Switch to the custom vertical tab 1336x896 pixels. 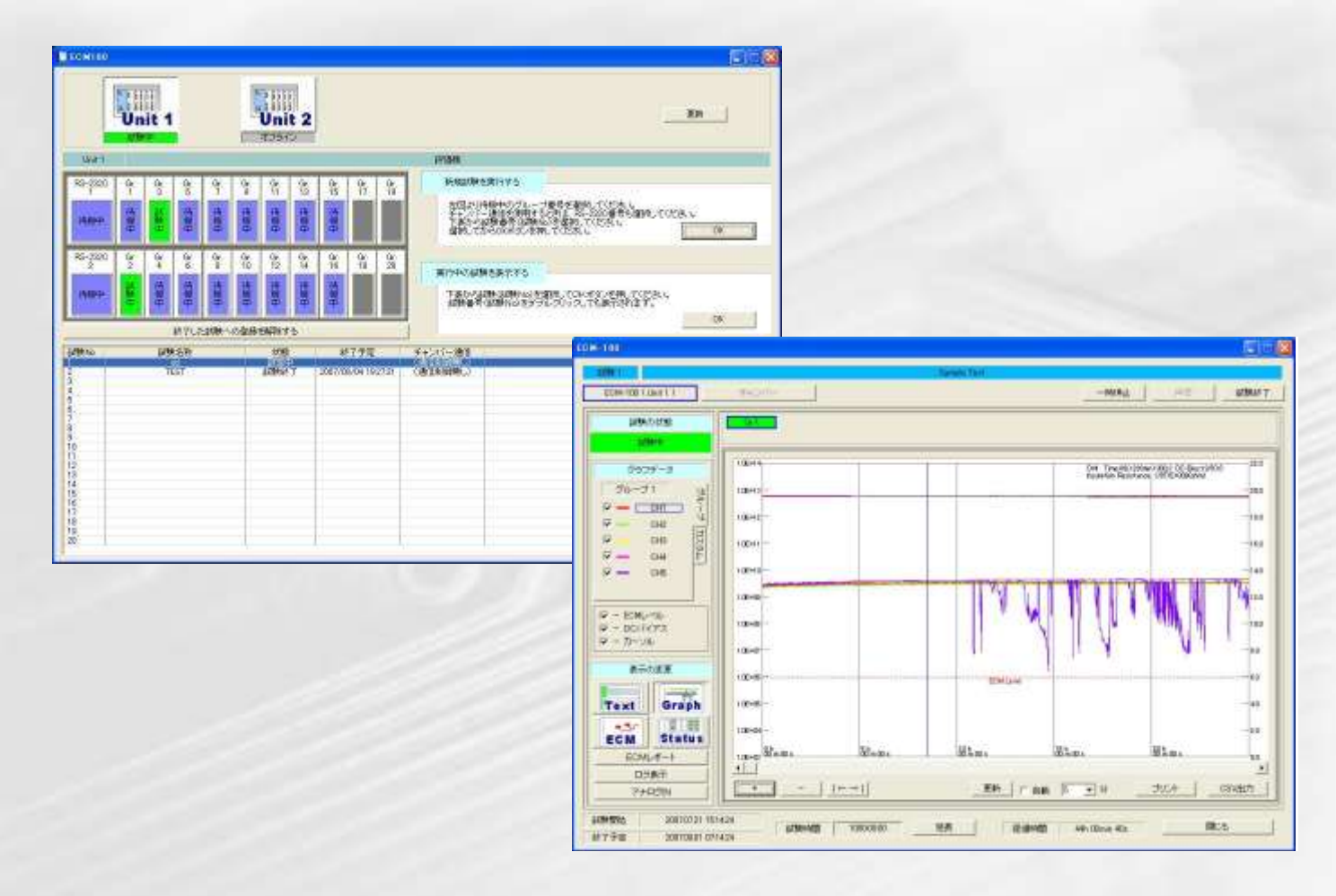pyautogui.click(x=701, y=547)
